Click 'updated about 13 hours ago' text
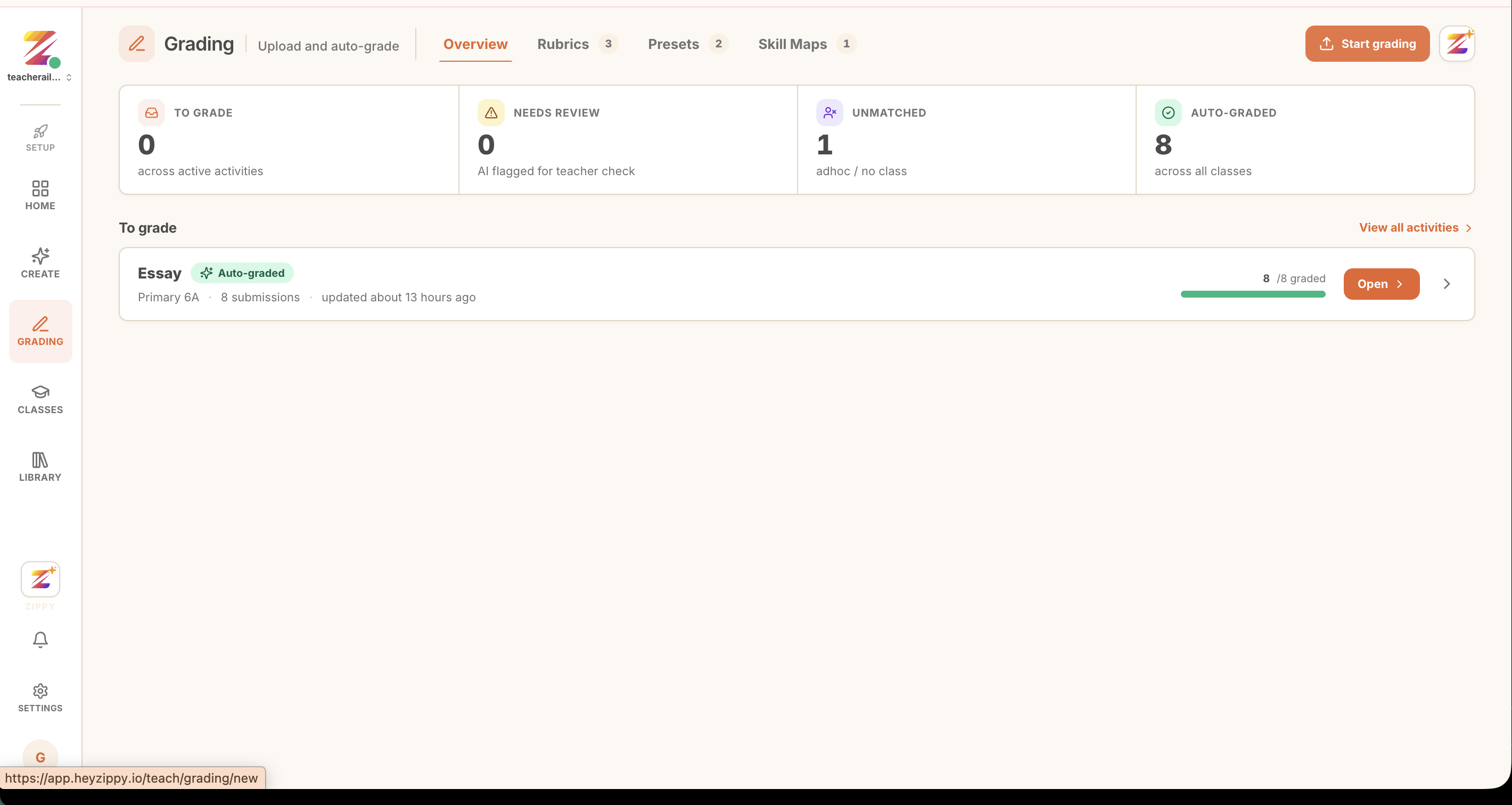Image resolution: width=1512 pixels, height=805 pixels. pos(399,298)
